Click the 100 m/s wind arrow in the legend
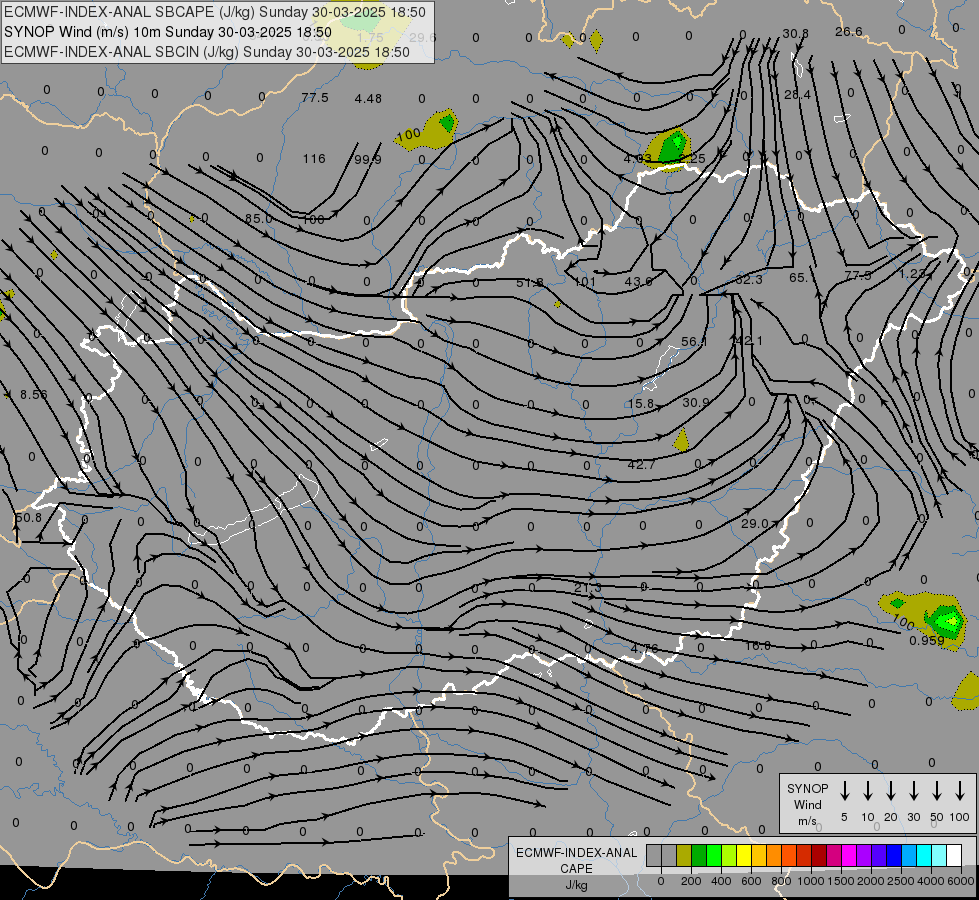The image size is (979, 900). (x=960, y=791)
